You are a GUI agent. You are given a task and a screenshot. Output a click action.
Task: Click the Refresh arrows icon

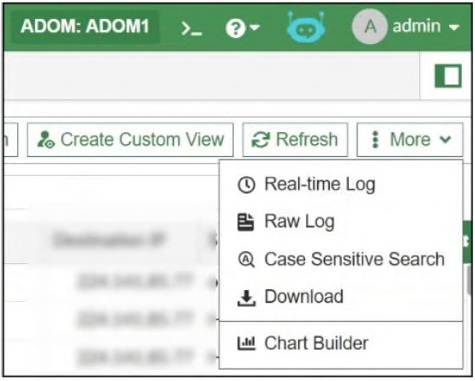coord(260,139)
